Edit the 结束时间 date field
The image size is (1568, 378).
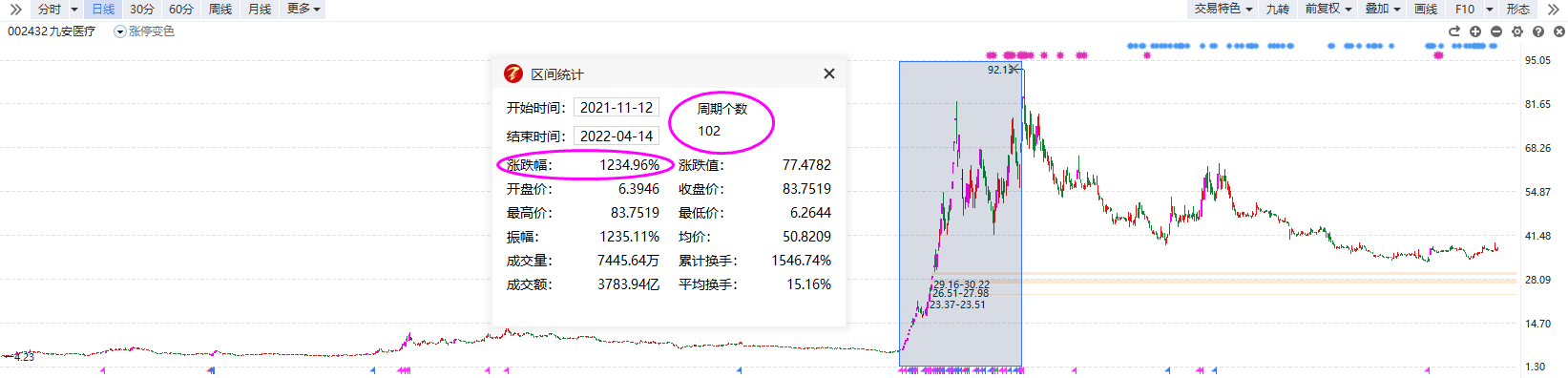pos(617,136)
